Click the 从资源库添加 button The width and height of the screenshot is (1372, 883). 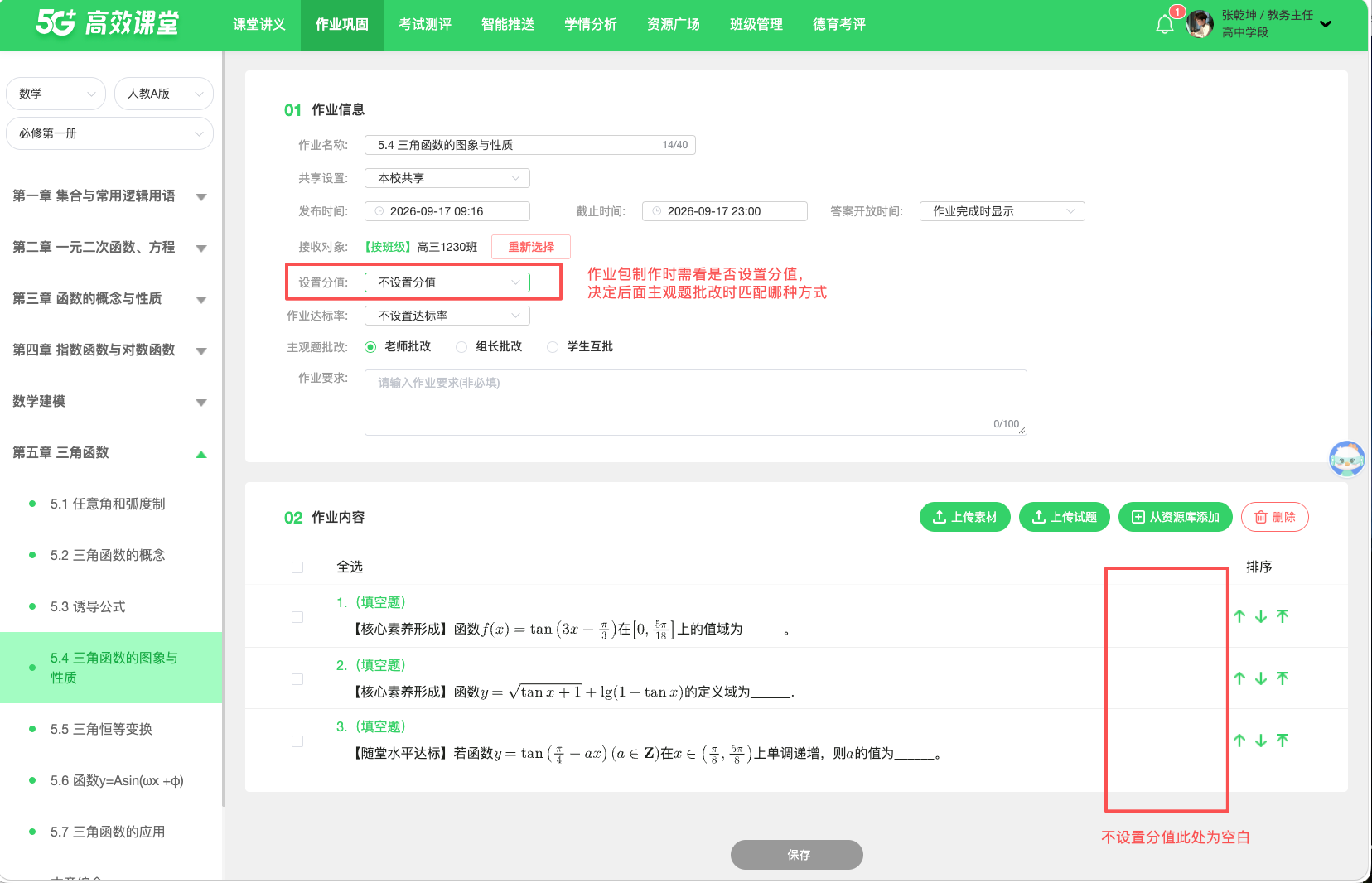tap(1176, 517)
